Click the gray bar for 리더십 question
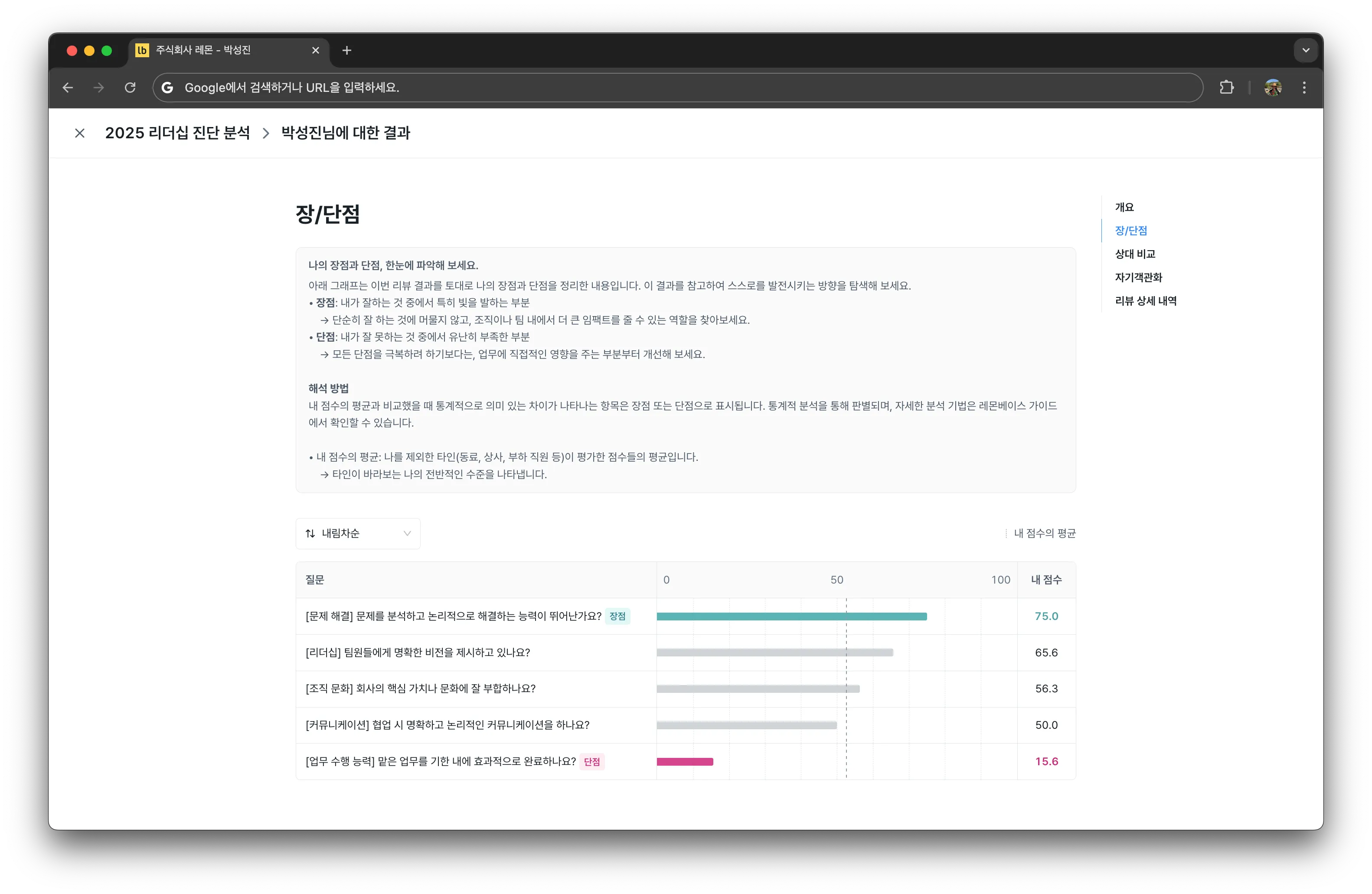 coord(775,653)
